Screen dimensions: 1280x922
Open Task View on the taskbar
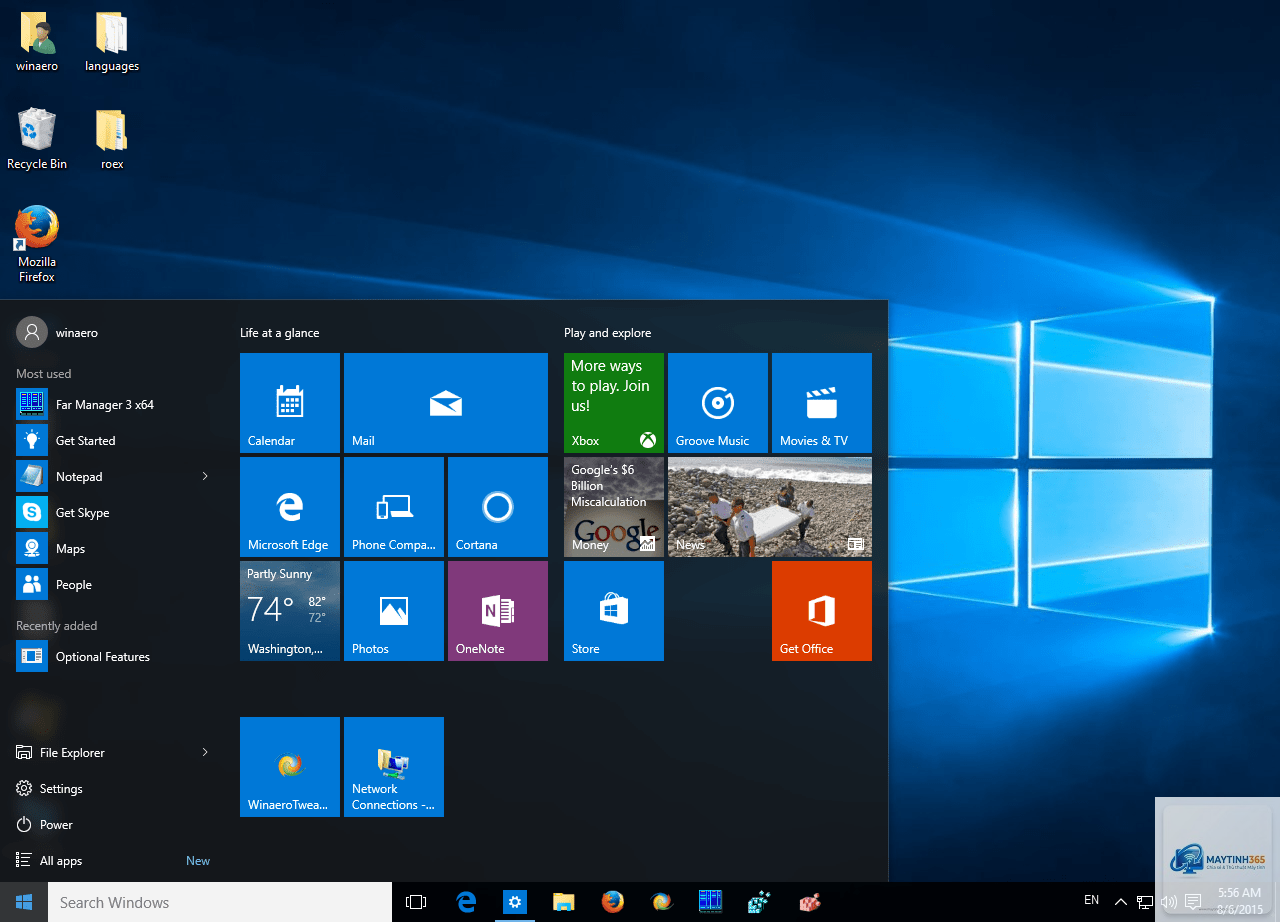(416, 902)
